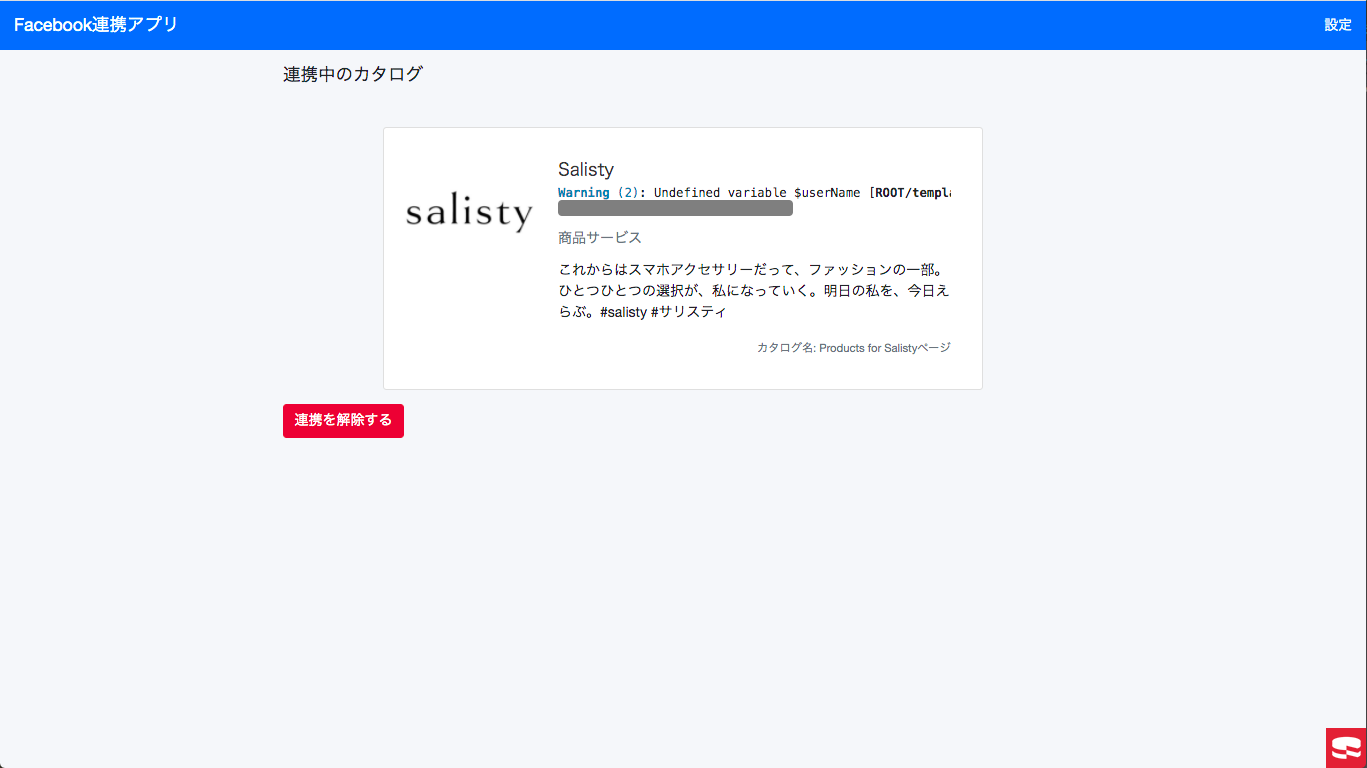Click the salisty logo image
Screen dimensions: 1367x768
469,214
